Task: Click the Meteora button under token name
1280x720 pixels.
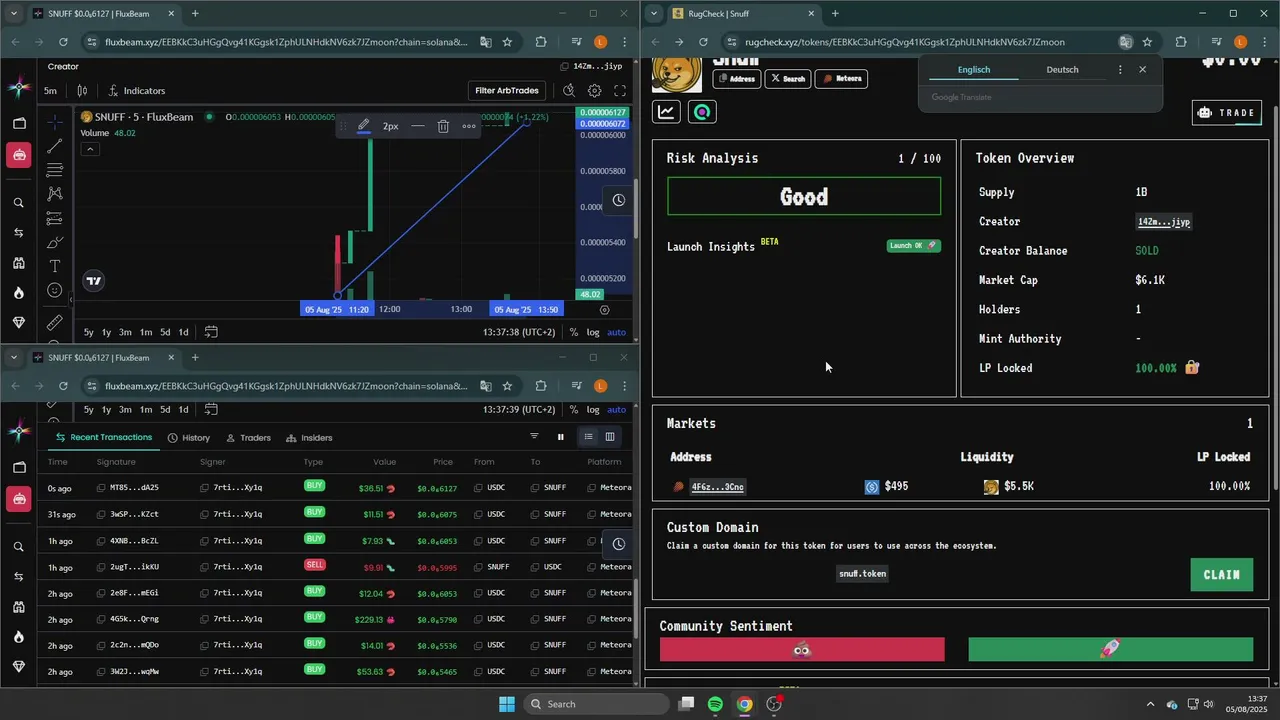Action: [x=841, y=79]
